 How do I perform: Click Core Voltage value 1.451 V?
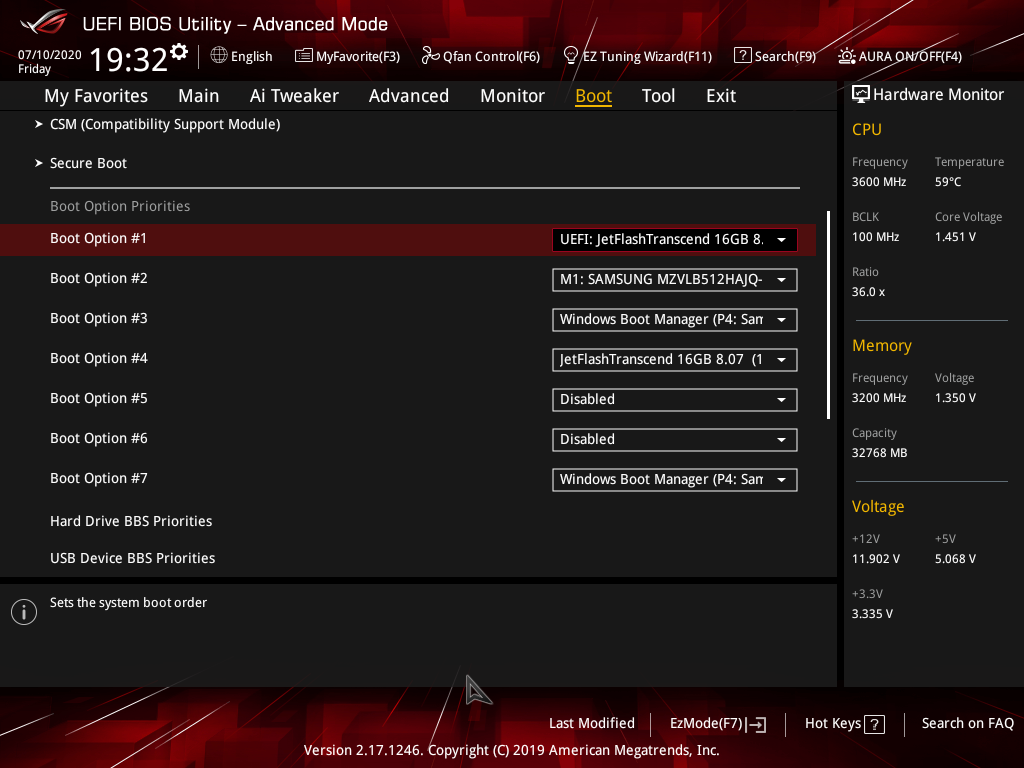[x=955, y=237]
